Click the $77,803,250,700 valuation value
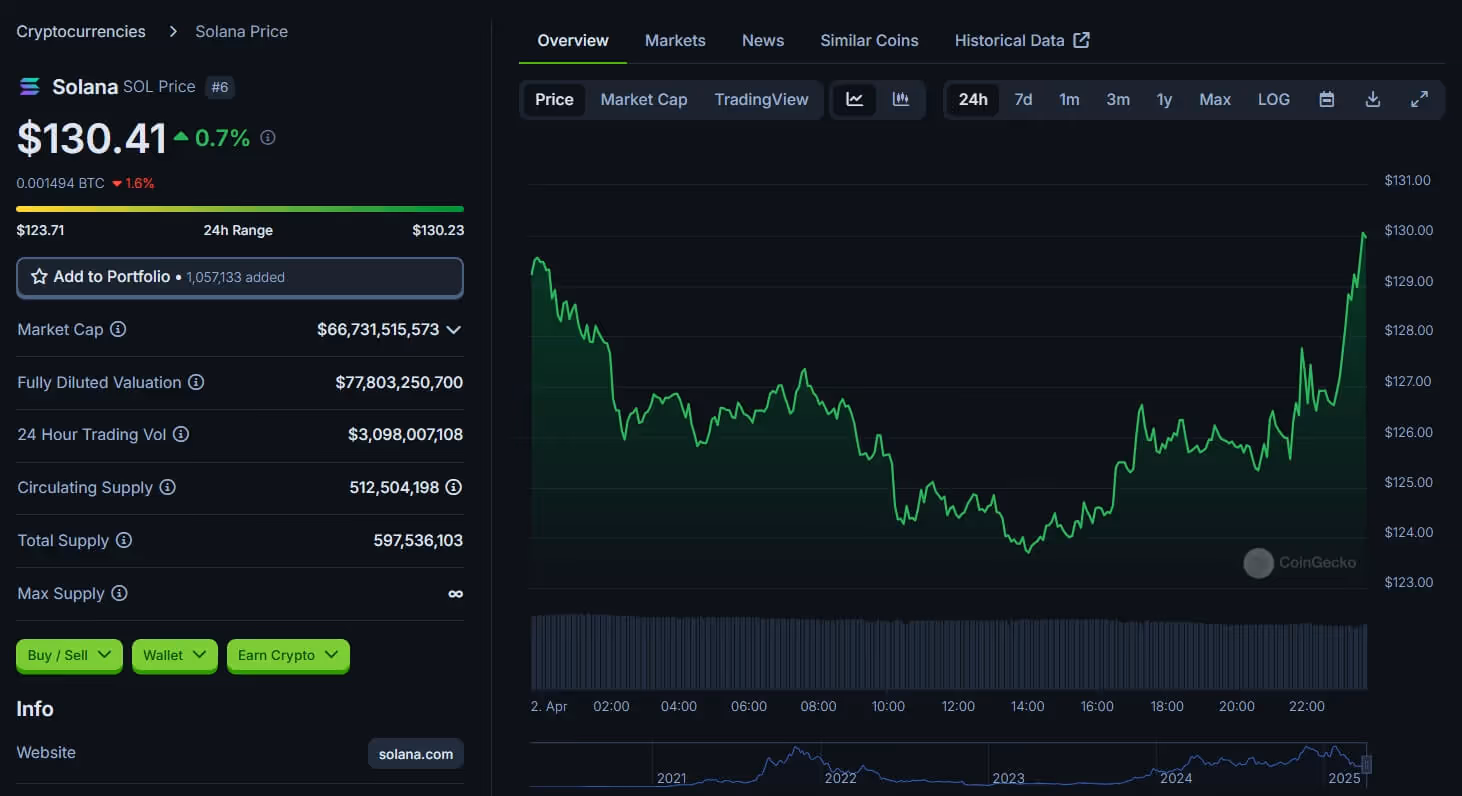Viewport: 1462px width, 796px height. pyautogui.click(x=399, y=382)
